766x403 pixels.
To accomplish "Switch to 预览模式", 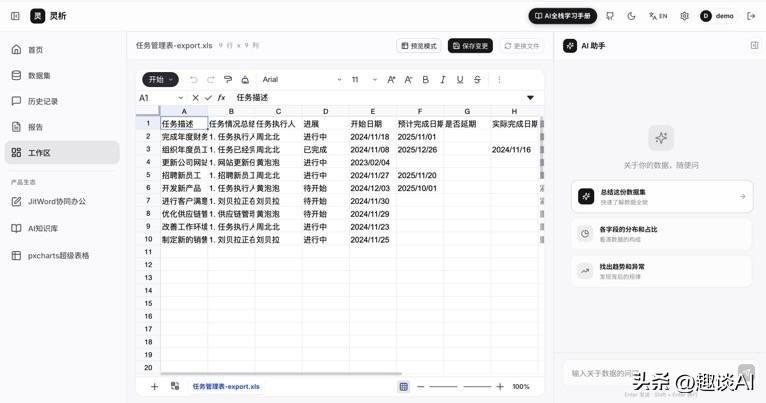I will point(419,46).
